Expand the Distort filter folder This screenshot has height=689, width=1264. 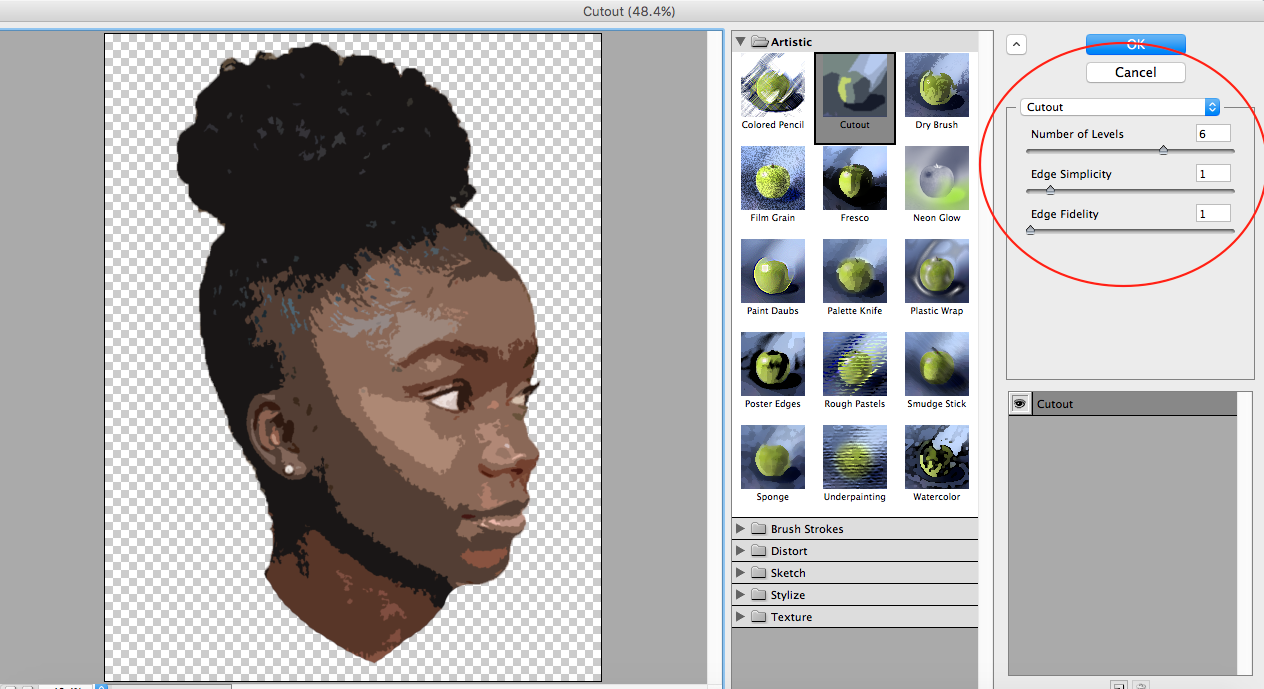(741, 551)
